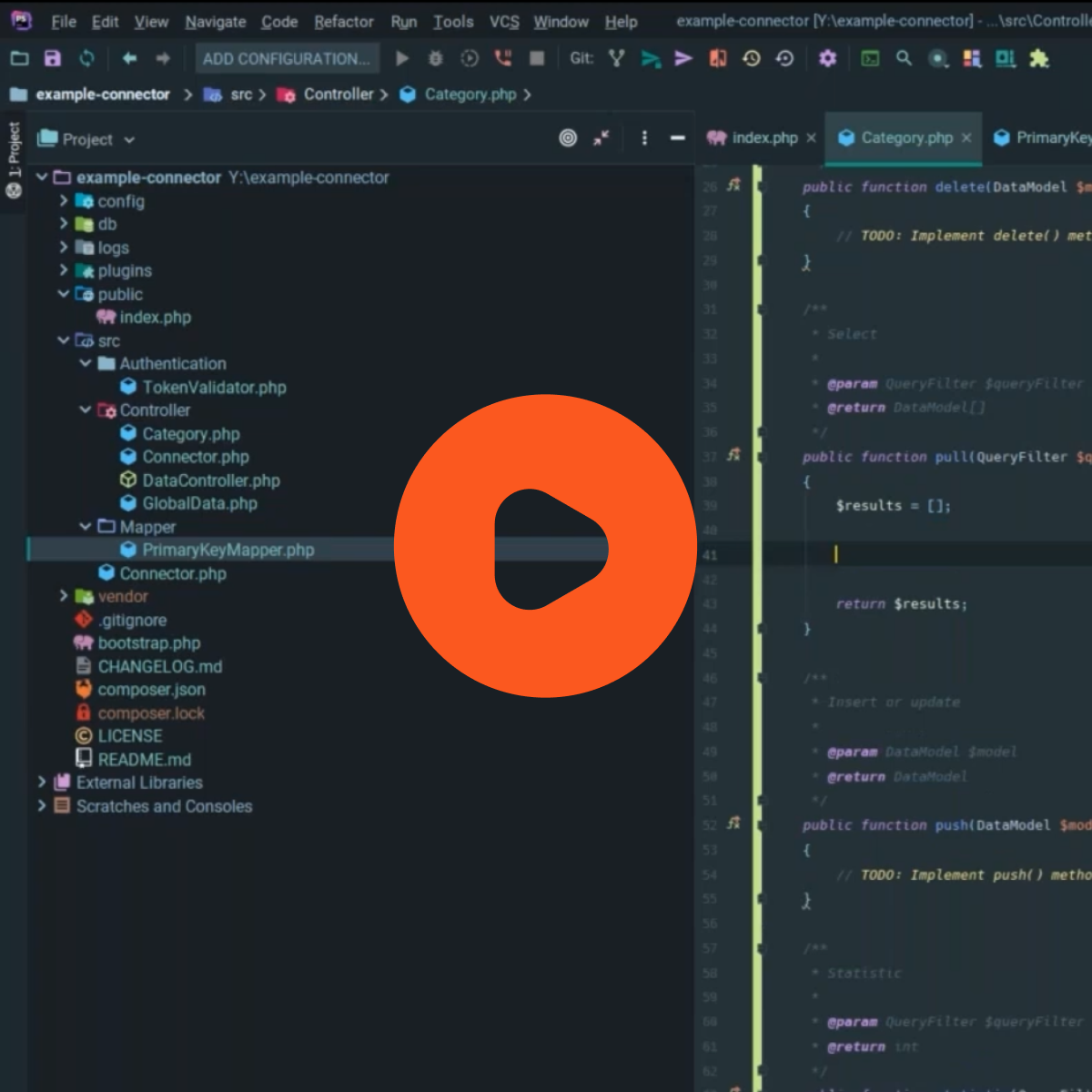The image size is (1092, 1092).
Task: Click the Stop square icon
Action: point(537,58)
